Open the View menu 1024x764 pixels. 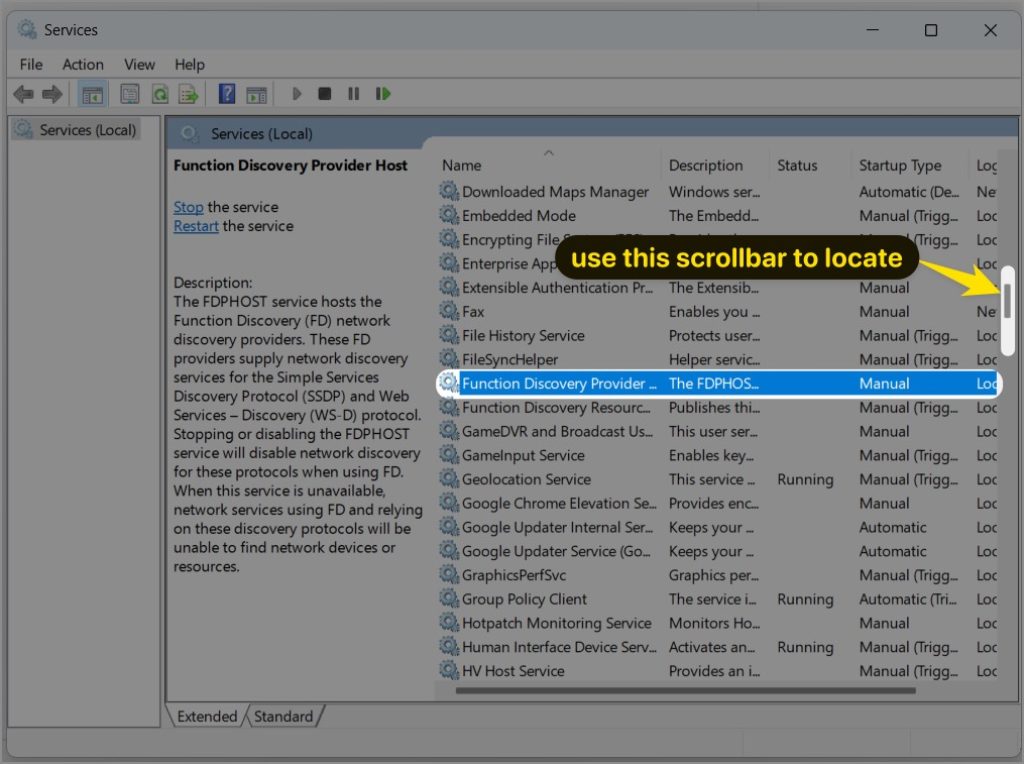(x=139, y=65)
